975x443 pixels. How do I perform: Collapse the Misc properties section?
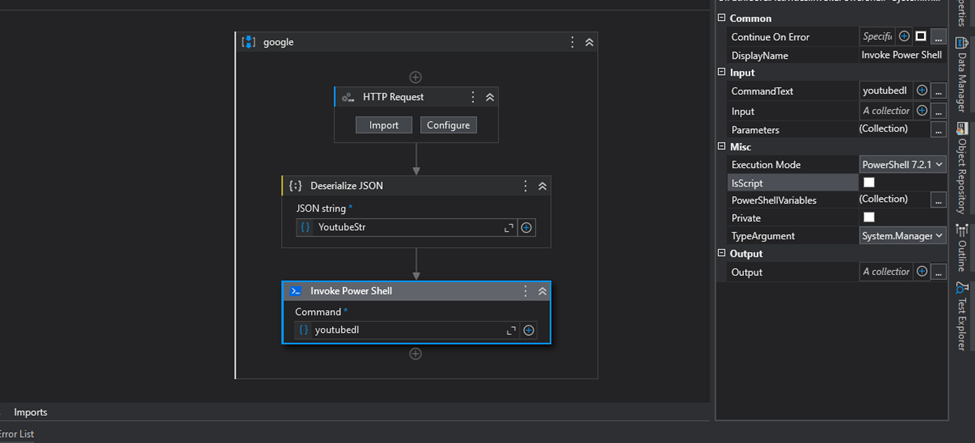[x=721, y=147]
